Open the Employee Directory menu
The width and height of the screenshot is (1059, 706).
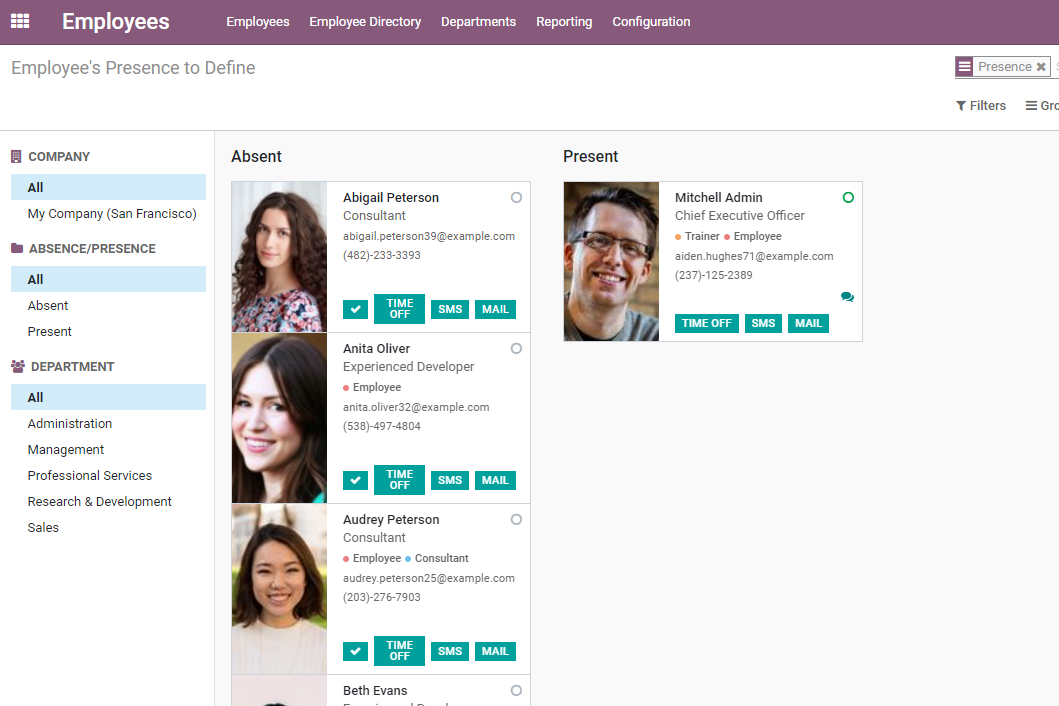pos(365,22)
